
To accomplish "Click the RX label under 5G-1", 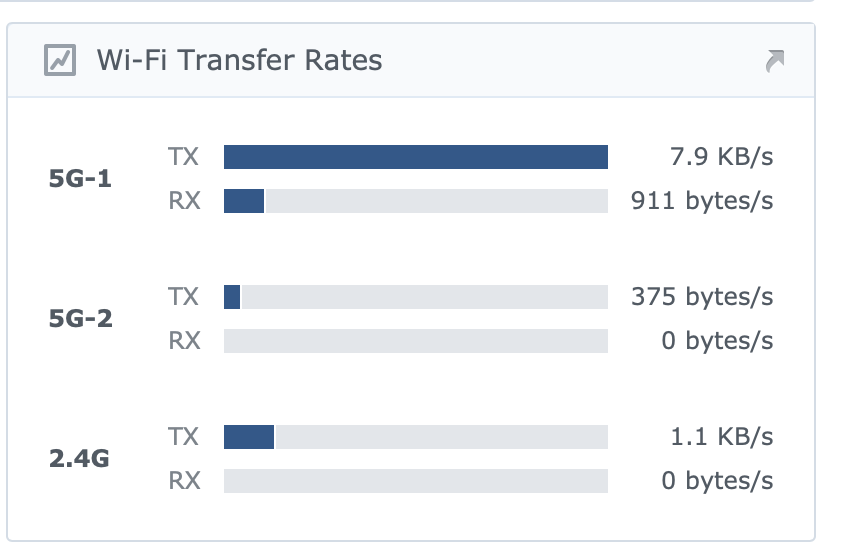I will (184, 201).
